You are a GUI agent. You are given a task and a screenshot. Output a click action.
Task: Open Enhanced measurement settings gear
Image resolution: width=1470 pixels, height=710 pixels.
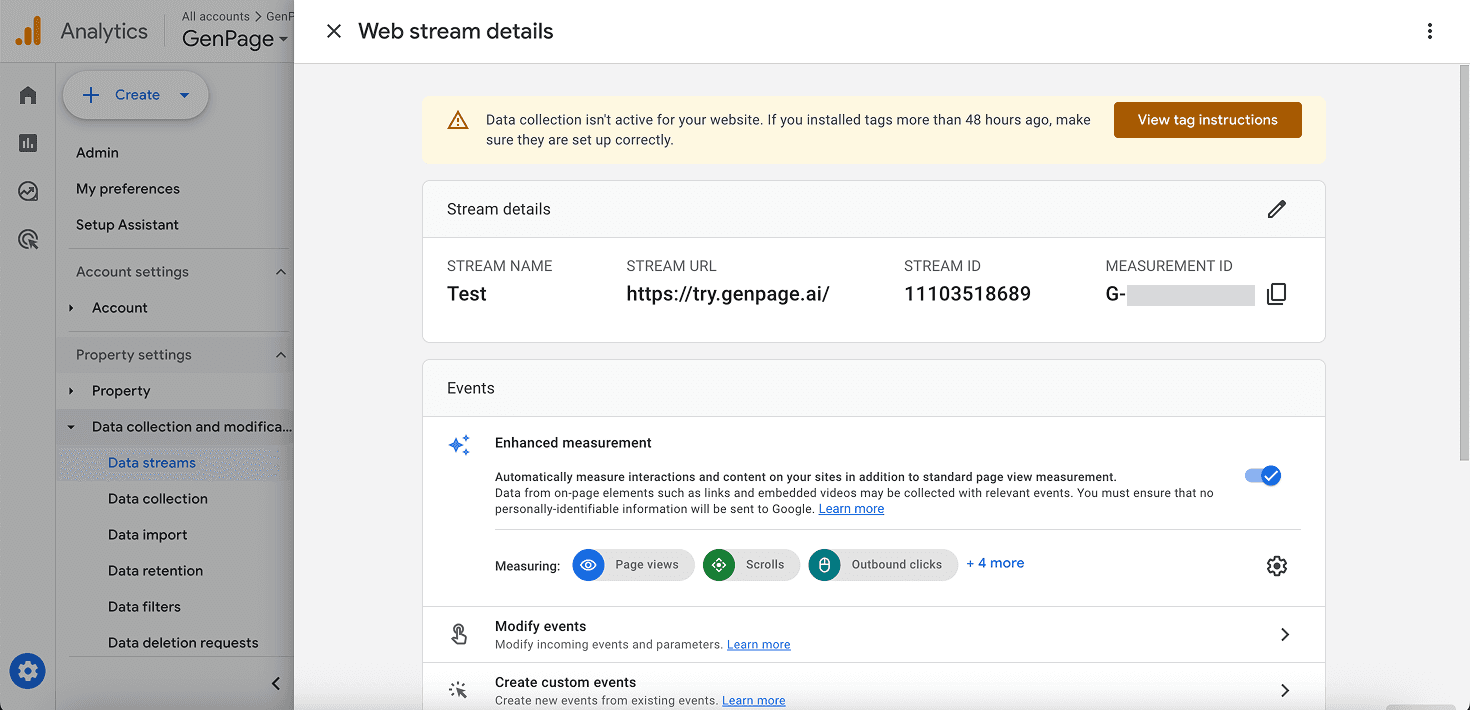click(1277, 566)
